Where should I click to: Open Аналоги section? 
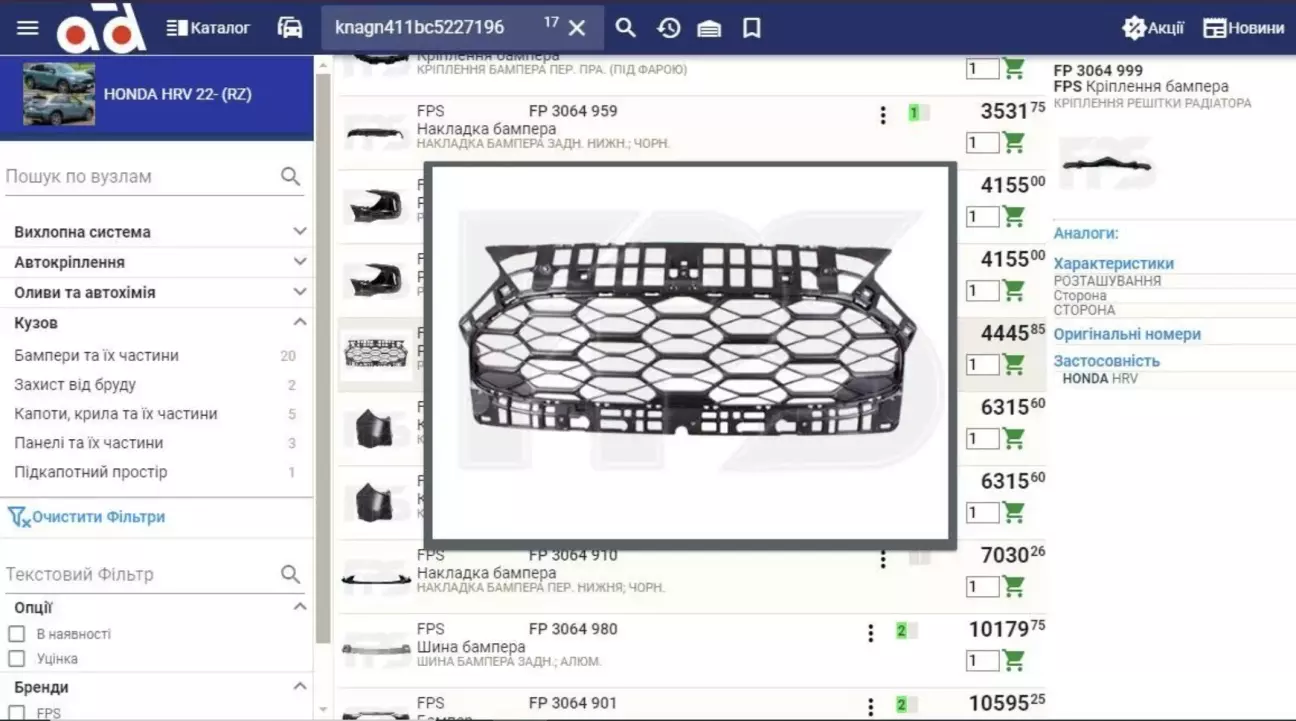pos(1086,233)
